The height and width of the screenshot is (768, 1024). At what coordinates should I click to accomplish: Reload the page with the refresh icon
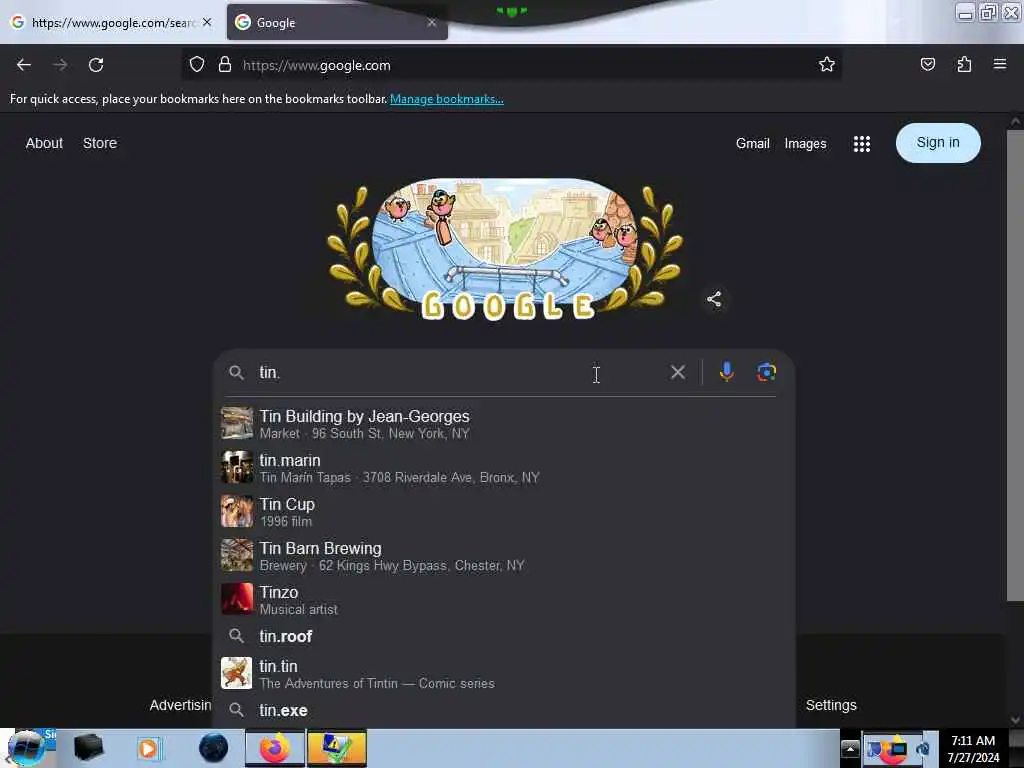point(96,65)
